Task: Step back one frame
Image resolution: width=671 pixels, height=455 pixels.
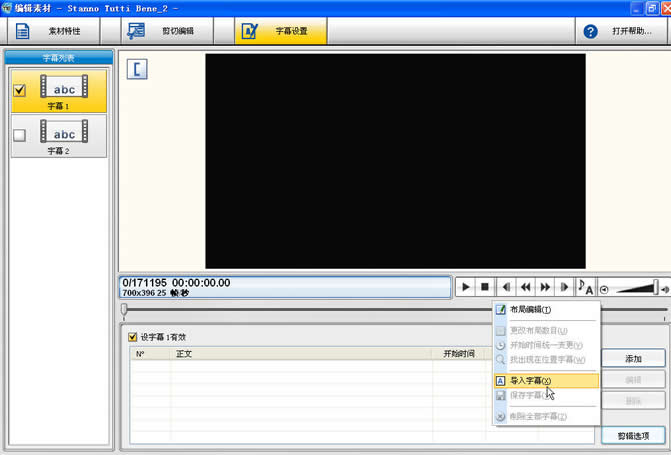Action: pos(506,287)
